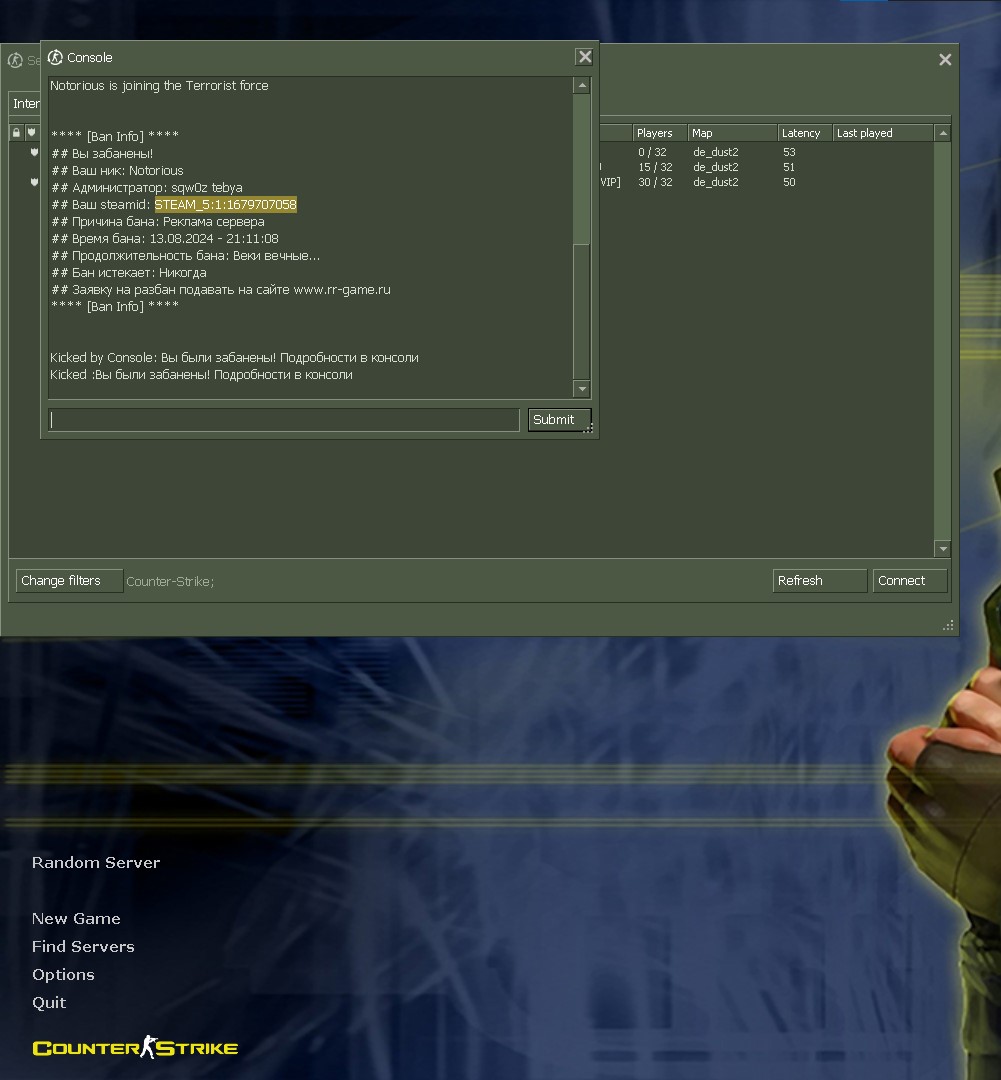Sort servers by Latency column

[805, 133]
